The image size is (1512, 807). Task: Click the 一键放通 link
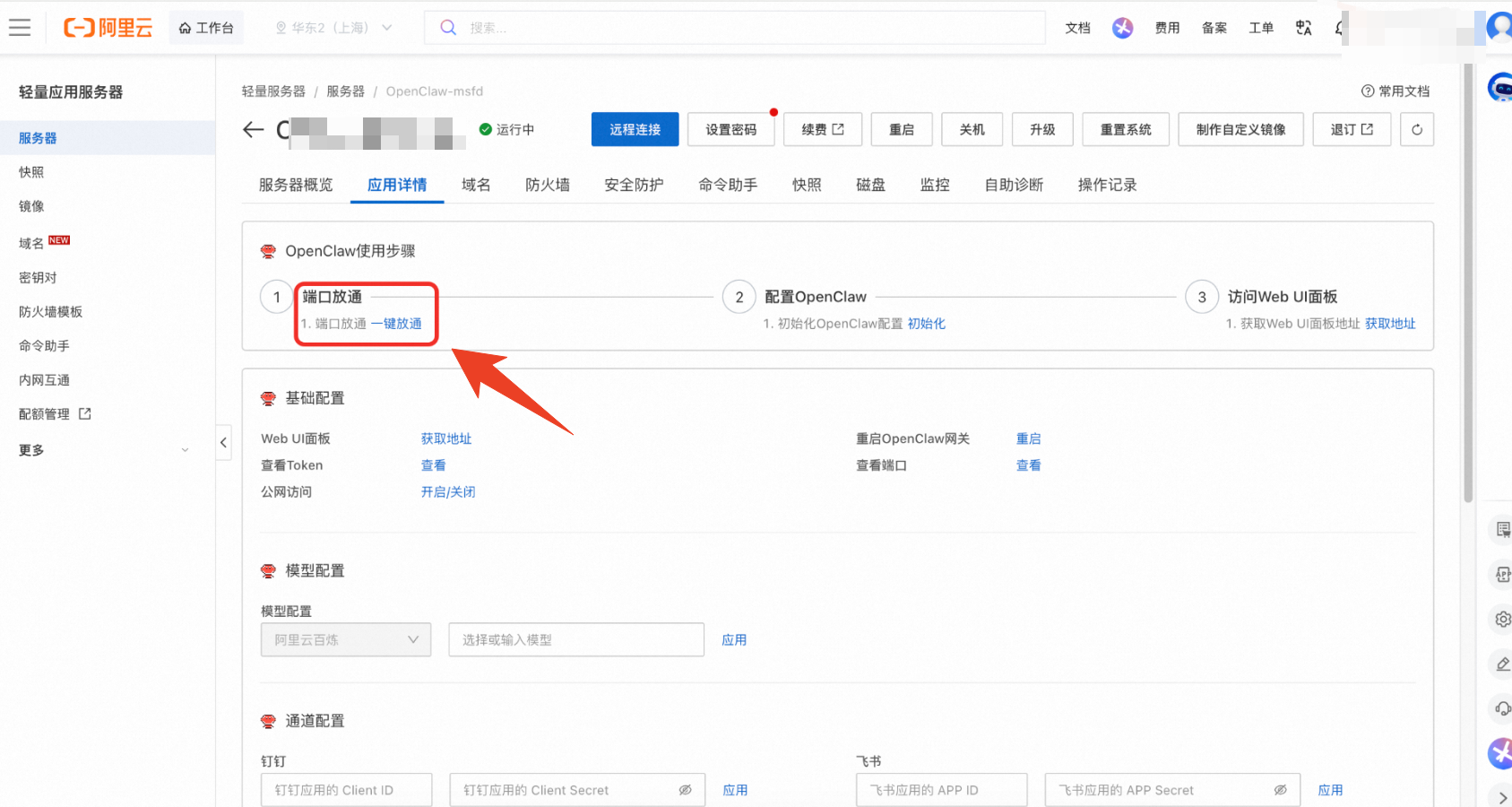coord(396,324)
